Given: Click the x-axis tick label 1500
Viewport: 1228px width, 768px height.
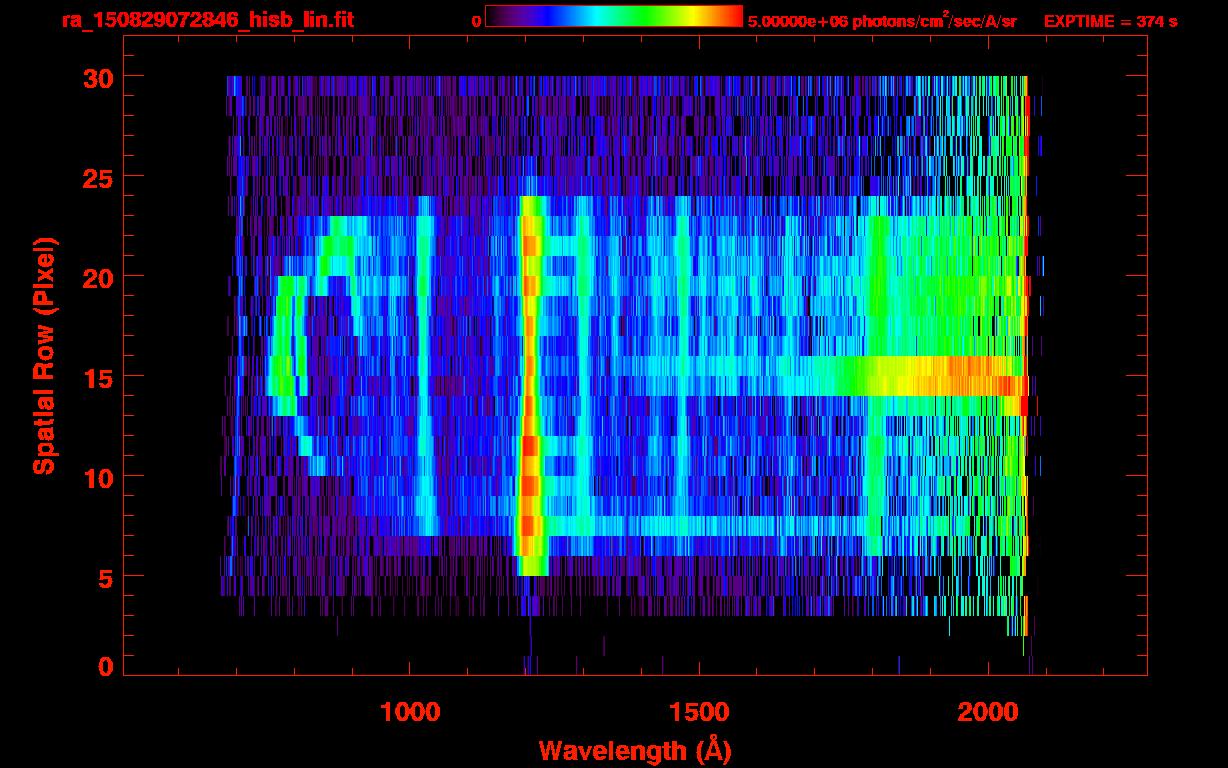Looking at the screenshot, I should [698, 712].
